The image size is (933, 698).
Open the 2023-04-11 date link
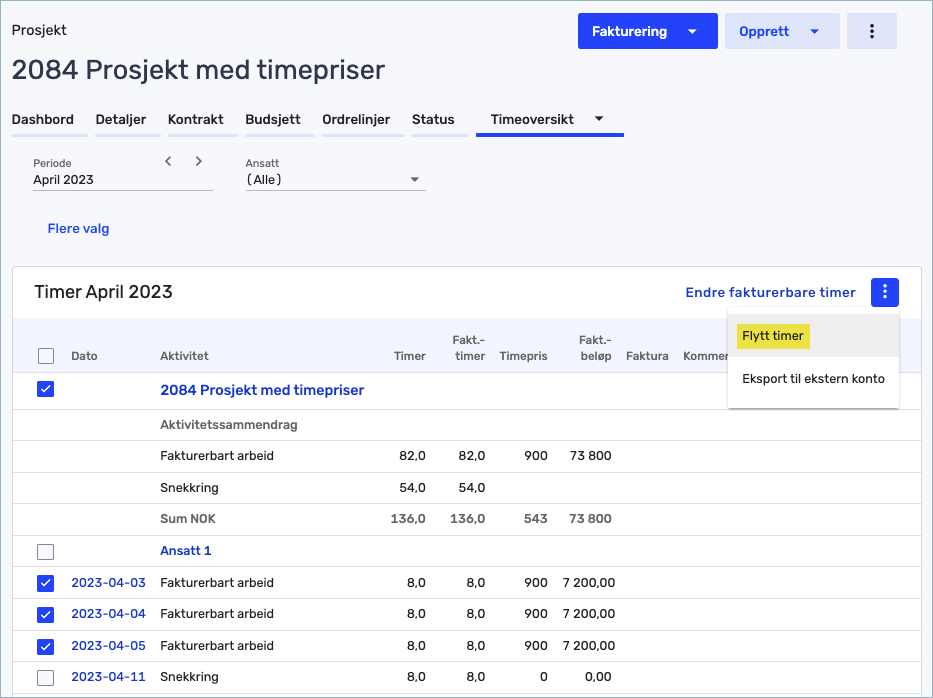(x=108, y=677)
